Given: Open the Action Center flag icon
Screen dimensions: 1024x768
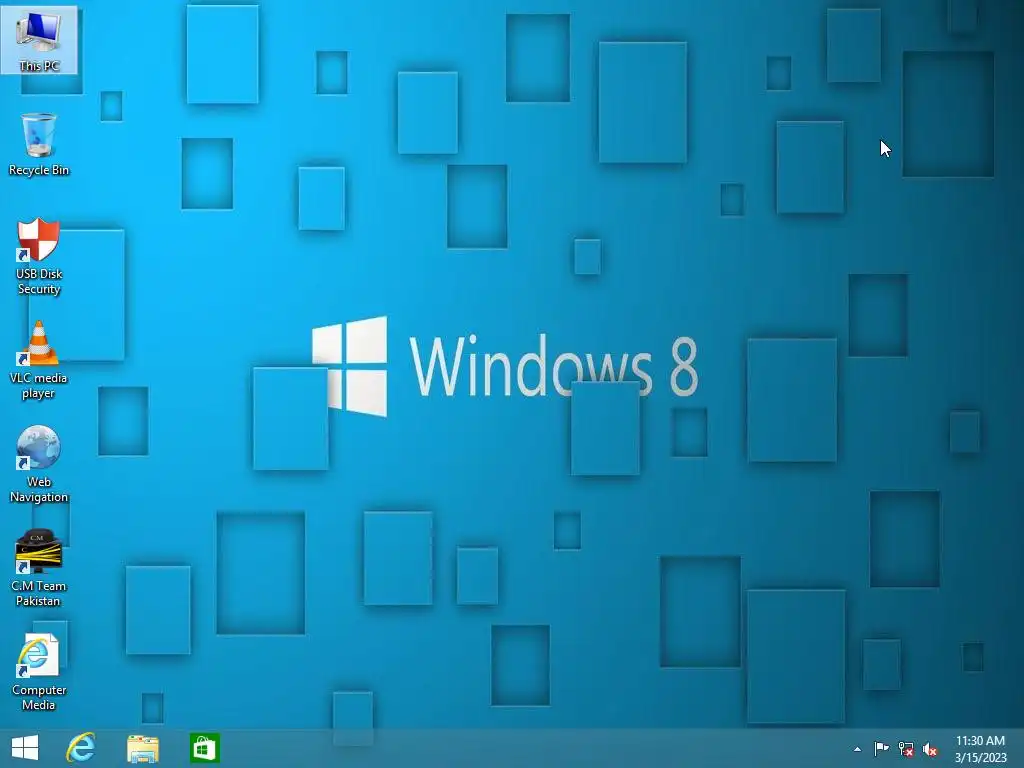Looking at the screenshot, I should [881, 749].
